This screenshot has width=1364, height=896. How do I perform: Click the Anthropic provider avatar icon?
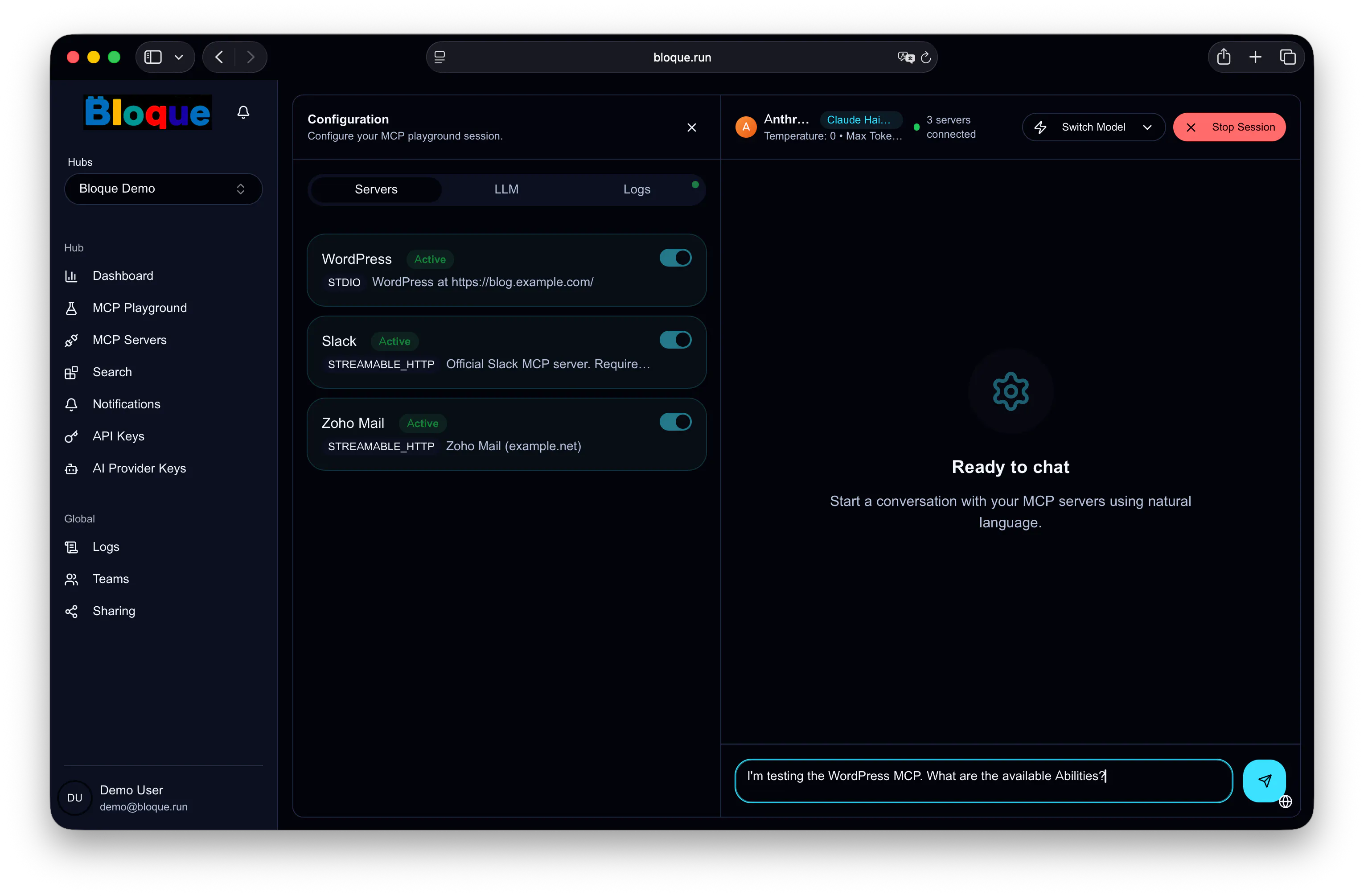tap(746, 127)
